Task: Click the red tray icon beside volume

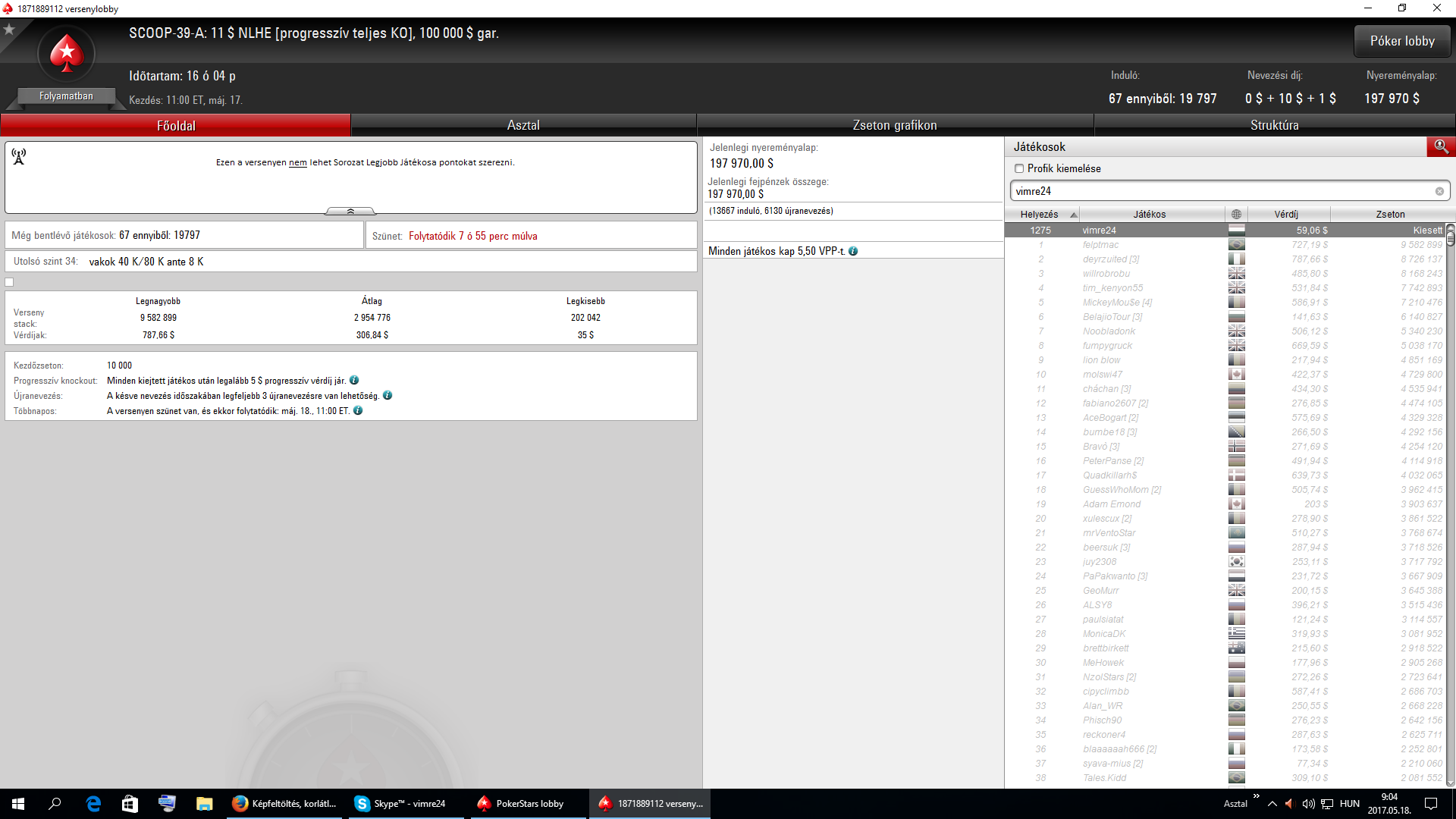Action: (1289, 804)
